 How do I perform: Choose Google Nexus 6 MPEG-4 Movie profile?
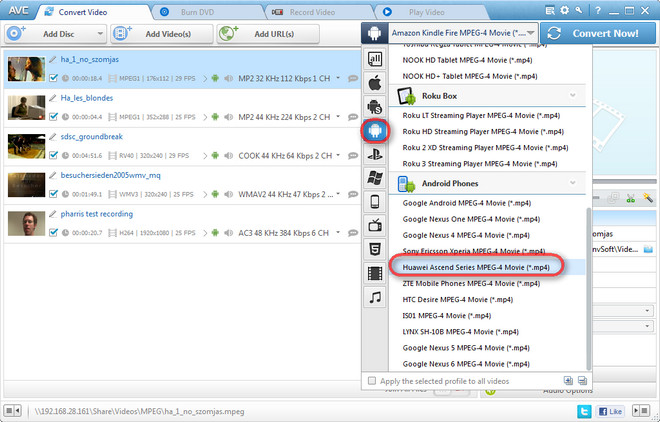[x=466, y=364]
